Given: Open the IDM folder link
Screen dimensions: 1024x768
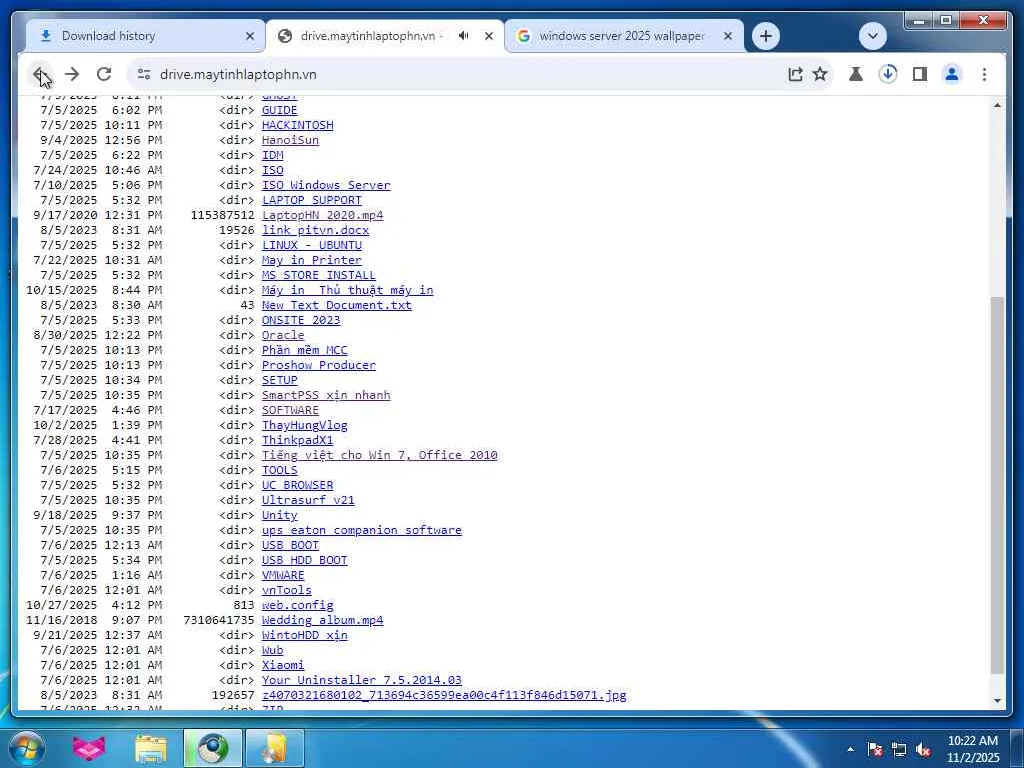Looking at the screenshot, I should 272,155.
